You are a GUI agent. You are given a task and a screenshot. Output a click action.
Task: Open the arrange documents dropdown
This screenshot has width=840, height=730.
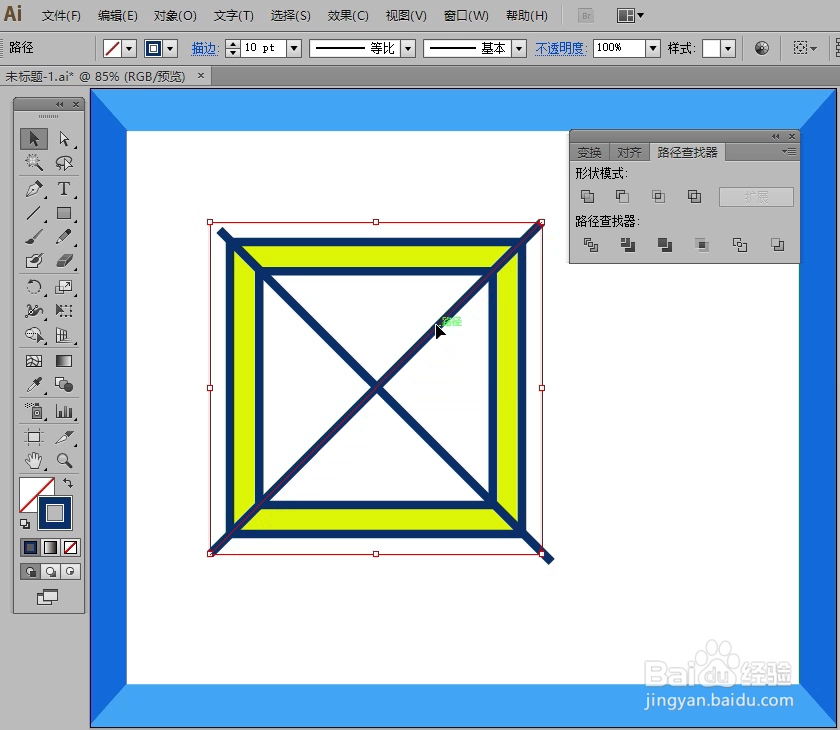(x=630, y=16)
